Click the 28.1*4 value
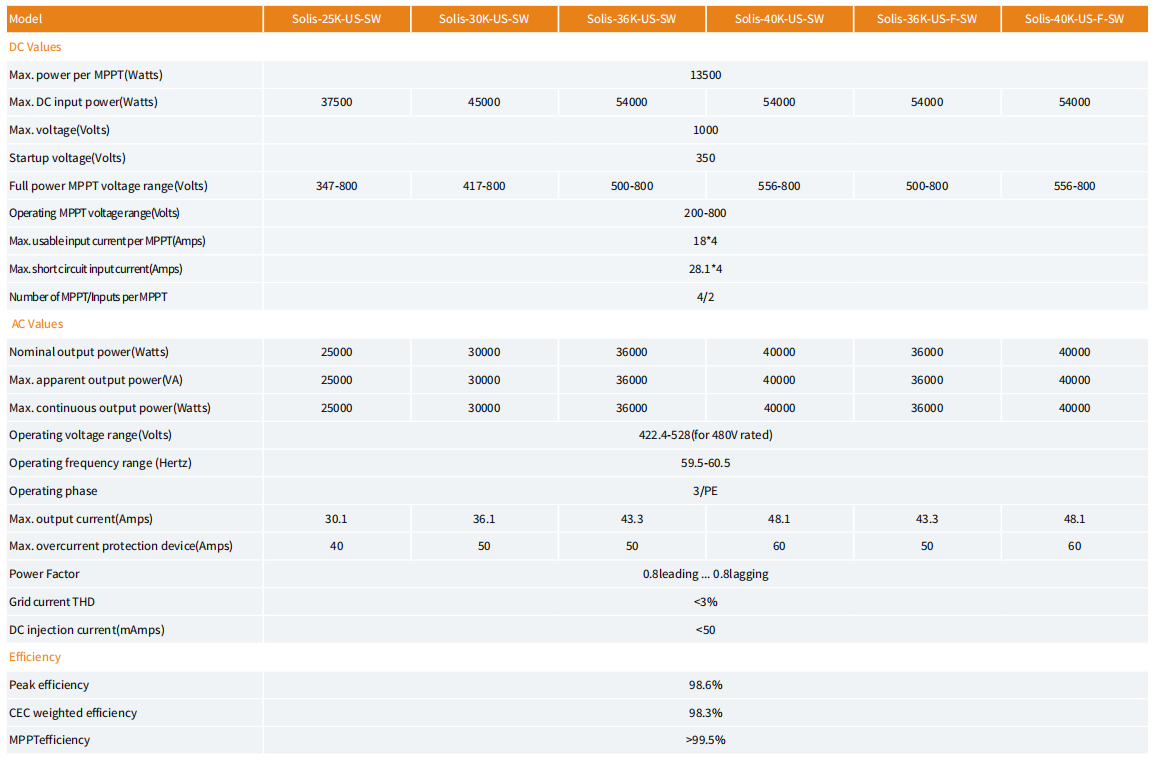Screen dimensions: 1160x760 [x=705, y=269]
